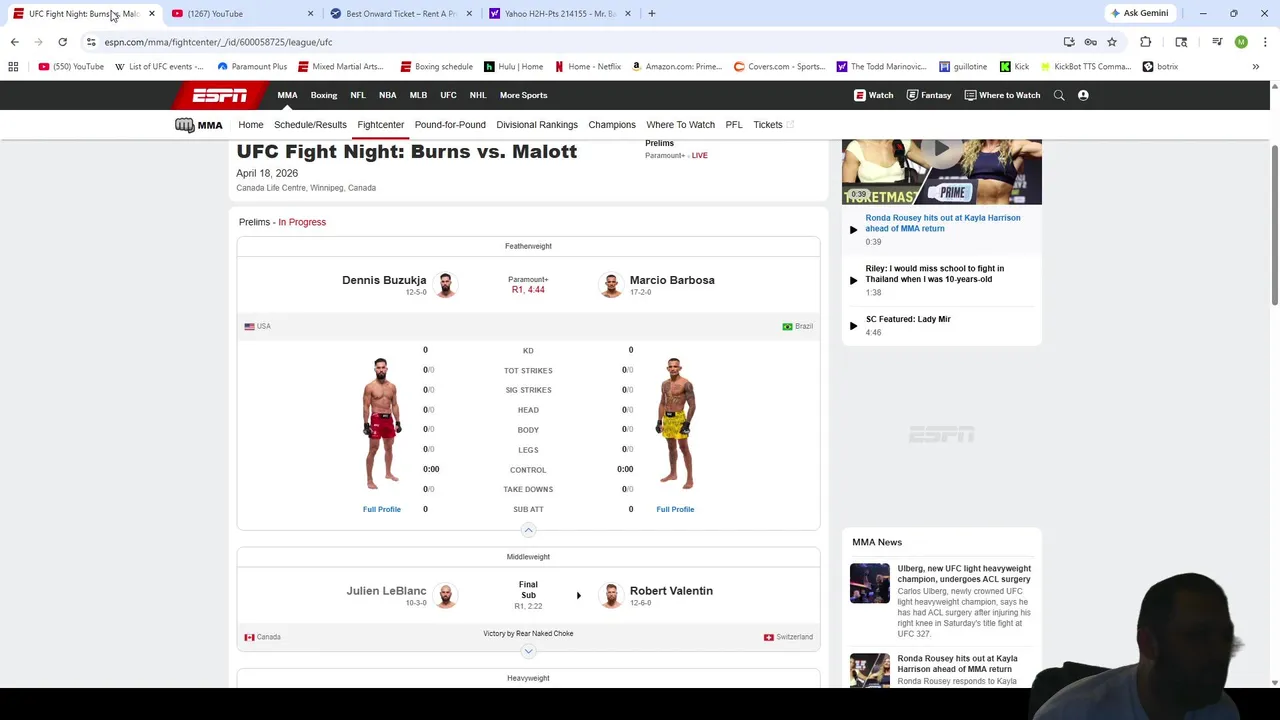Open the Fantasy icon link in the ESPN header
The height and width of the screenshot is (720, 1280).
(x=928, y=95)
